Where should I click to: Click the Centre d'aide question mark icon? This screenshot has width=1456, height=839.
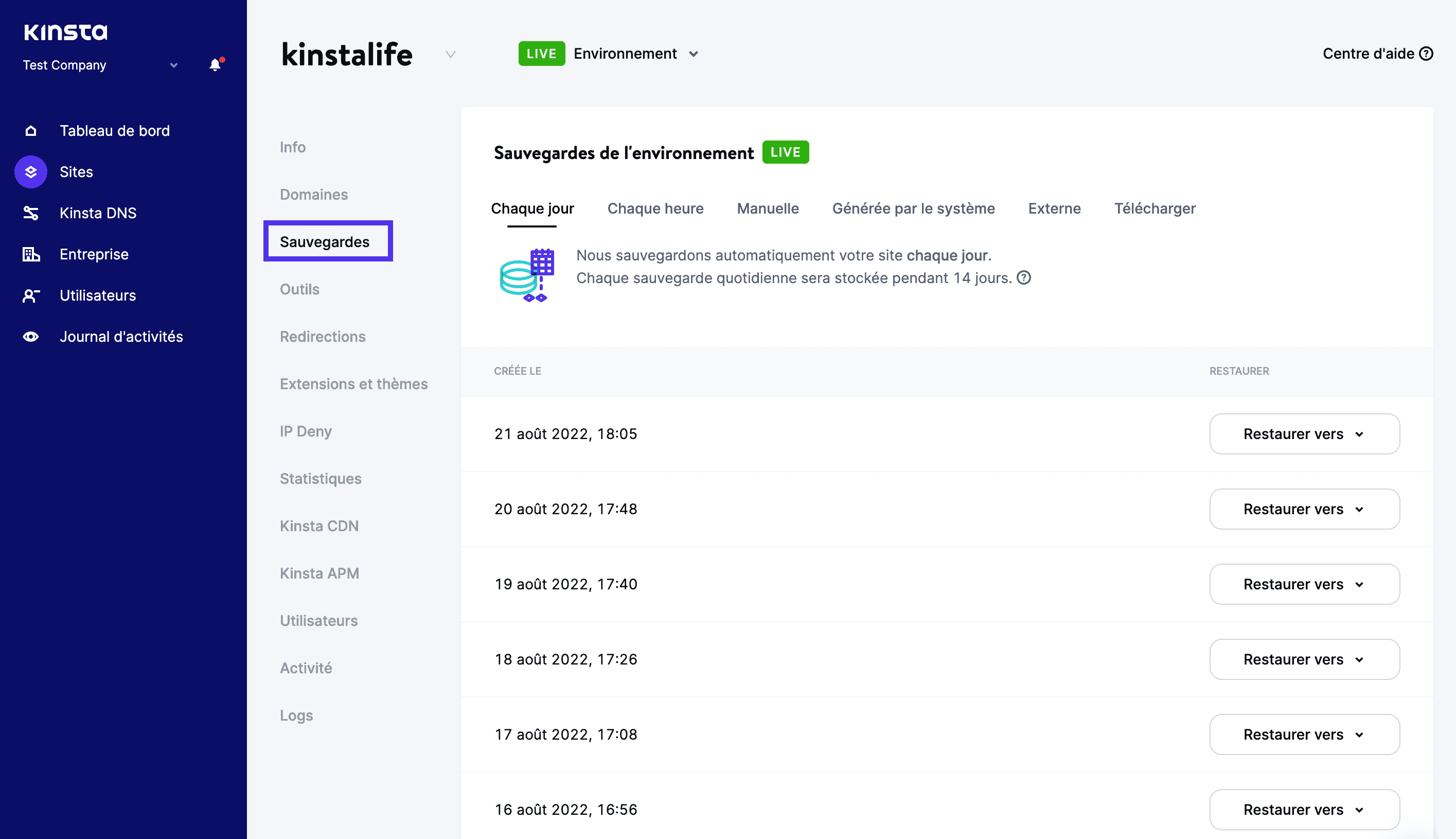(x=1427, y=53)
